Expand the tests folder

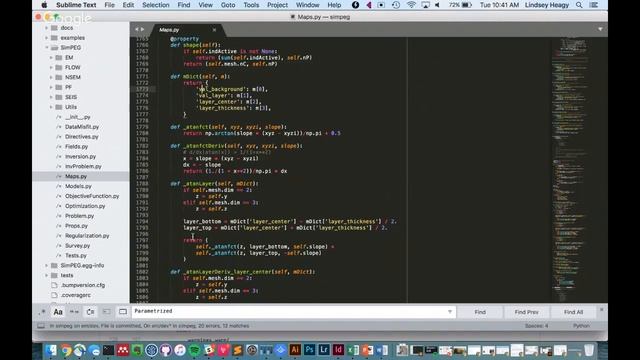[47, 276]
